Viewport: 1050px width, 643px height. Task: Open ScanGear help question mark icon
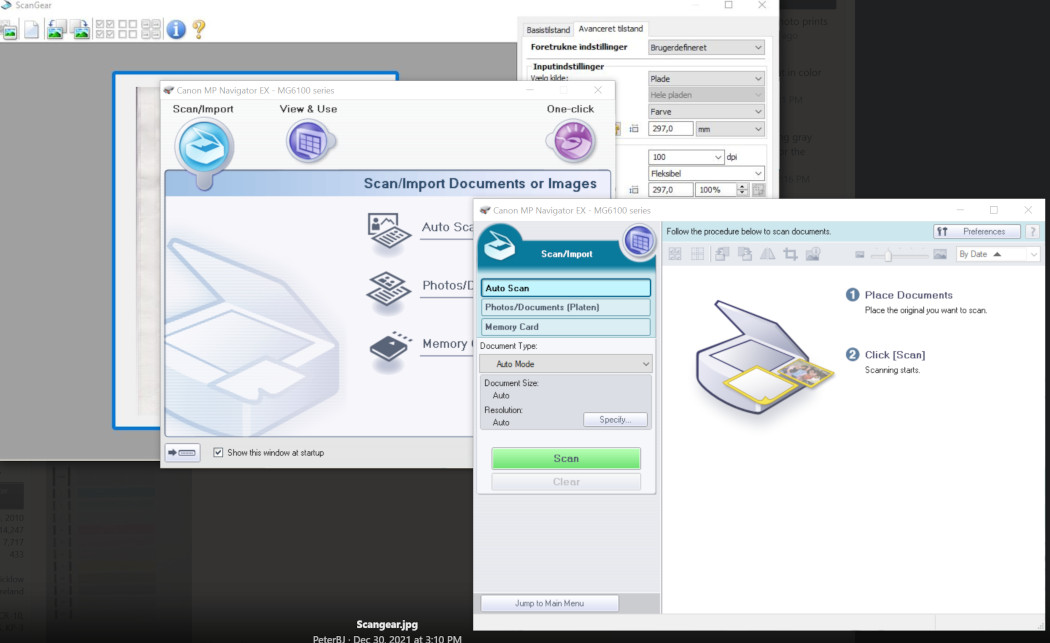pyautogui.click(x=199, y=29)
